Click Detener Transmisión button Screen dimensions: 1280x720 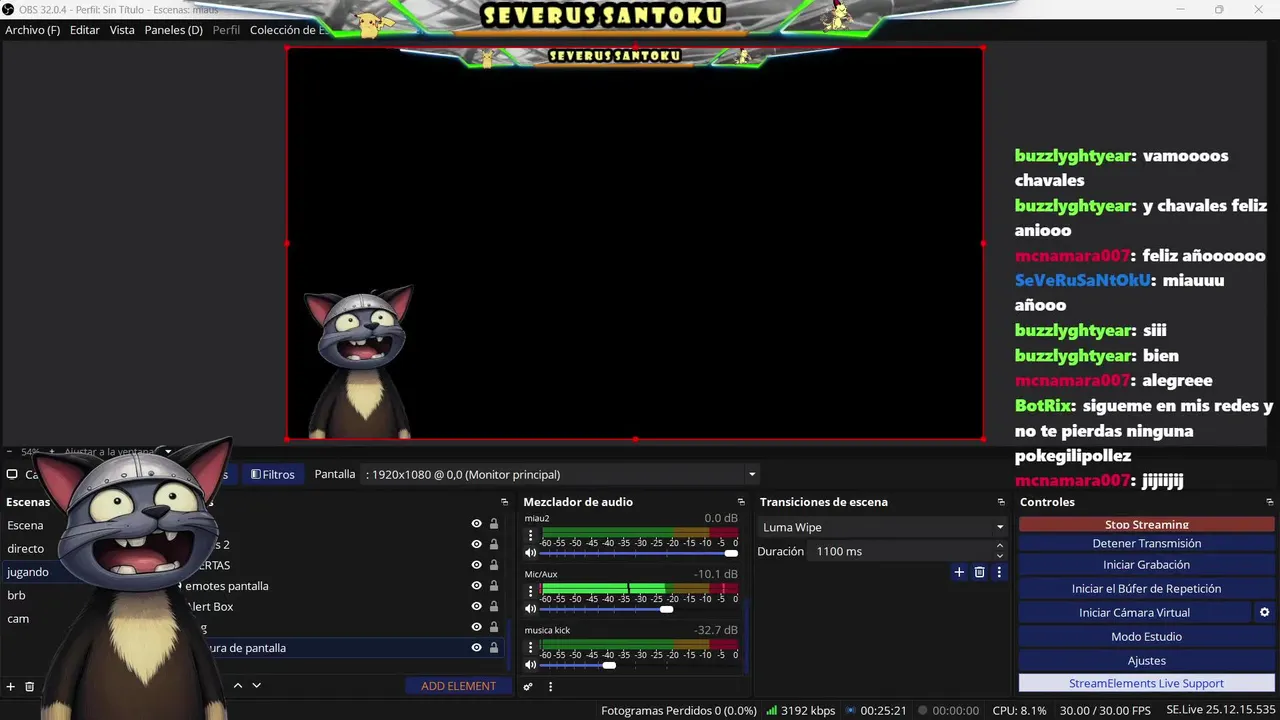pos(1147,543)
